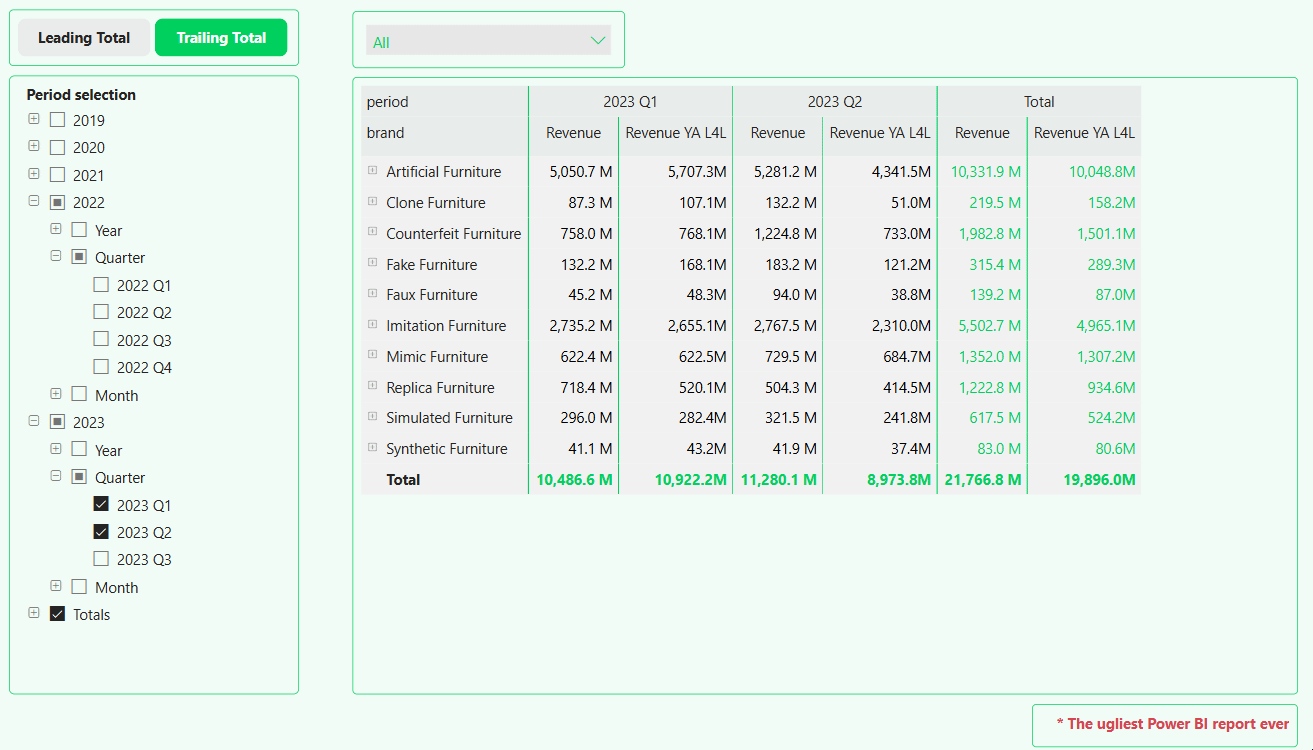Click the Mimic Furniture brand name

pos(437,357)
